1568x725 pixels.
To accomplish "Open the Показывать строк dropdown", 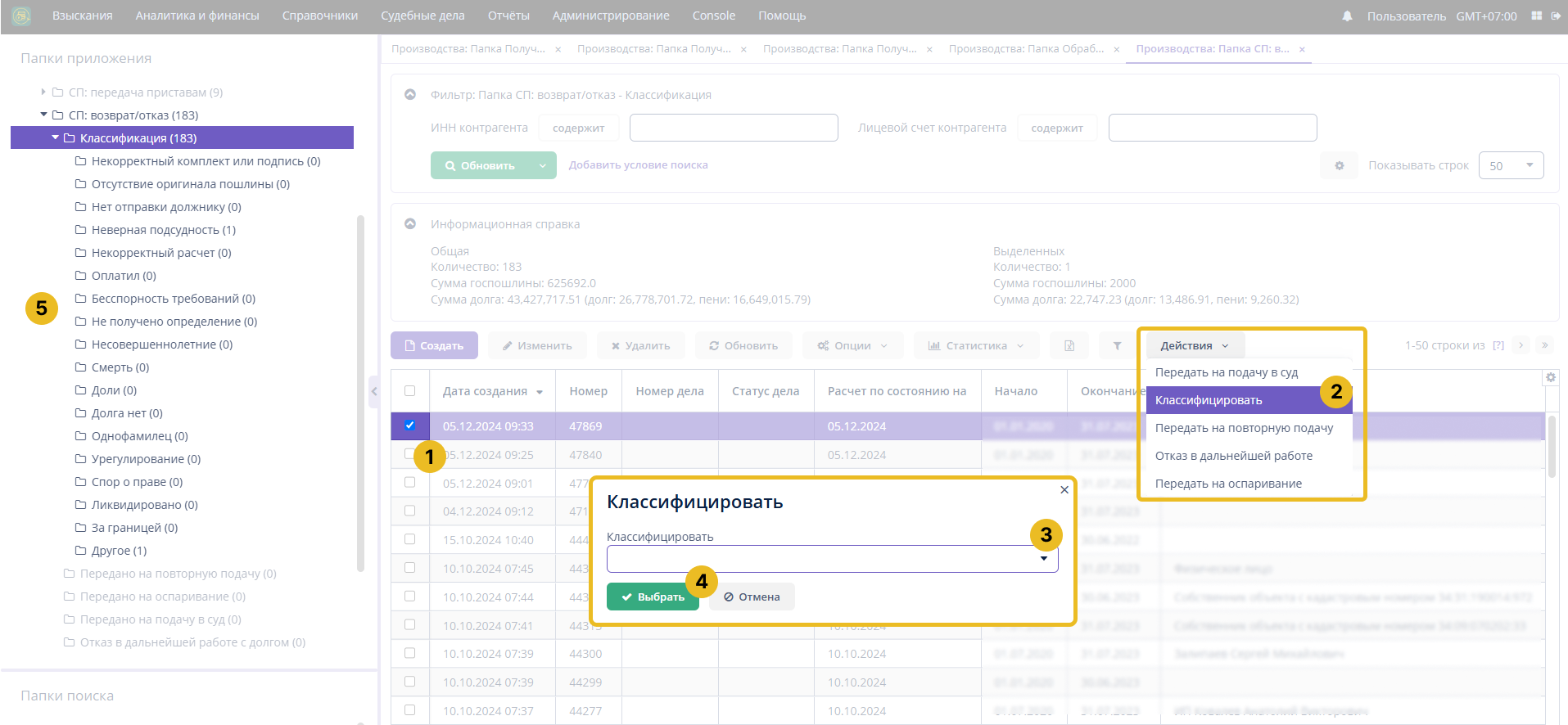I will (x=1511, y=165).
